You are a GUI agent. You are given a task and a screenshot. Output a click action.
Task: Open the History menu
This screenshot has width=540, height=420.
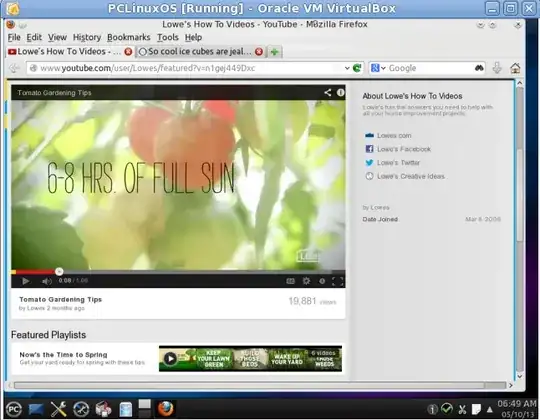click(87, 37)
